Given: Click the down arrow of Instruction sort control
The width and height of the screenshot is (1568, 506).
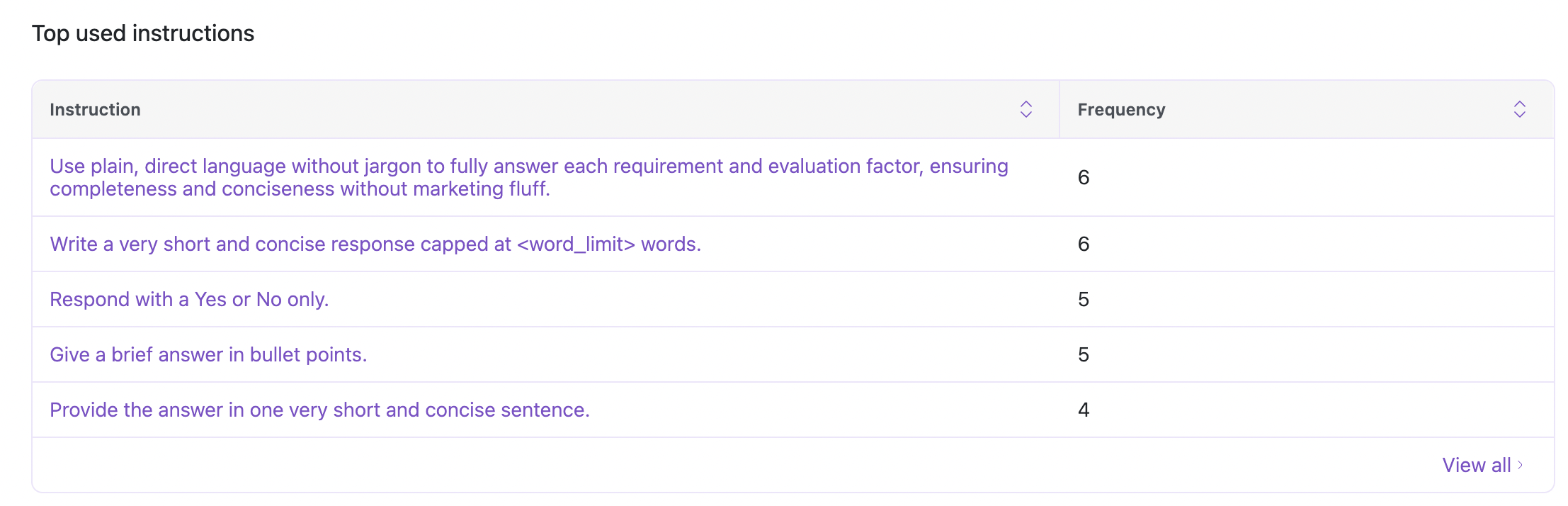Looking at the screenshot, I should pyautogui.click(x=1026, y=115).
